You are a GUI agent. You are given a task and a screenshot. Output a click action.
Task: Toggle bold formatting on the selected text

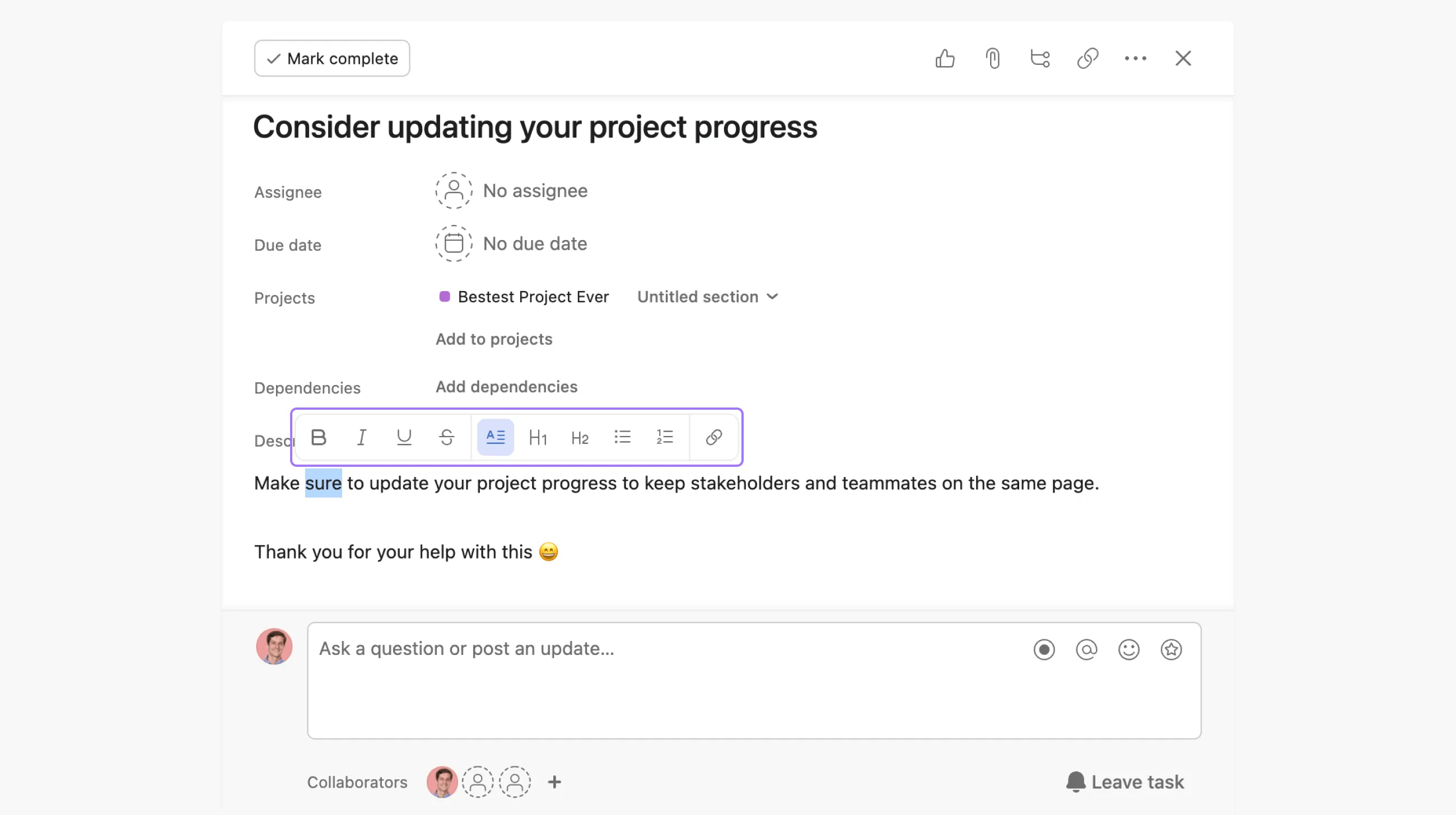[318, 437]
